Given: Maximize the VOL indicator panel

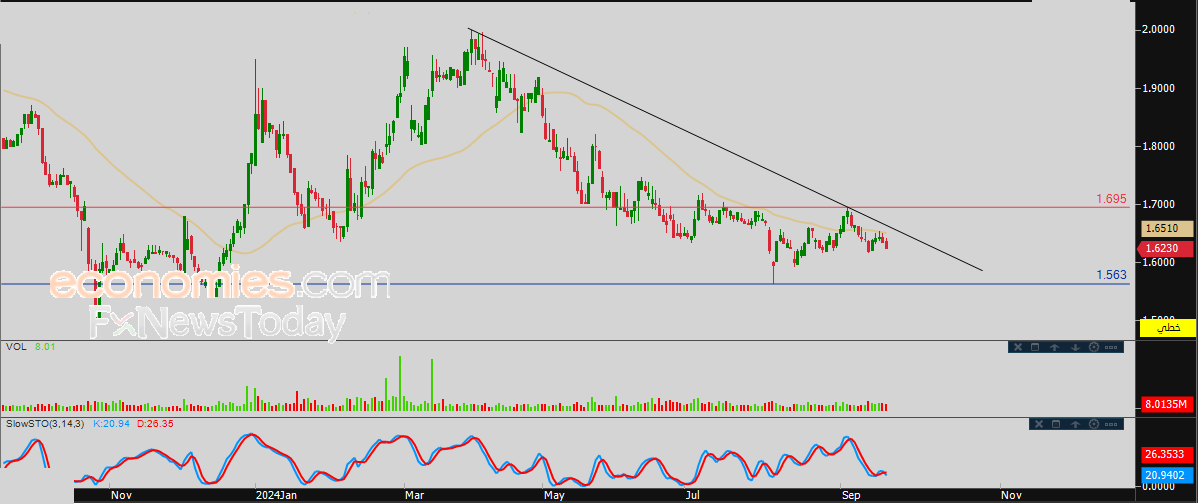Looking at the screenshot, I should (1035, 347).
